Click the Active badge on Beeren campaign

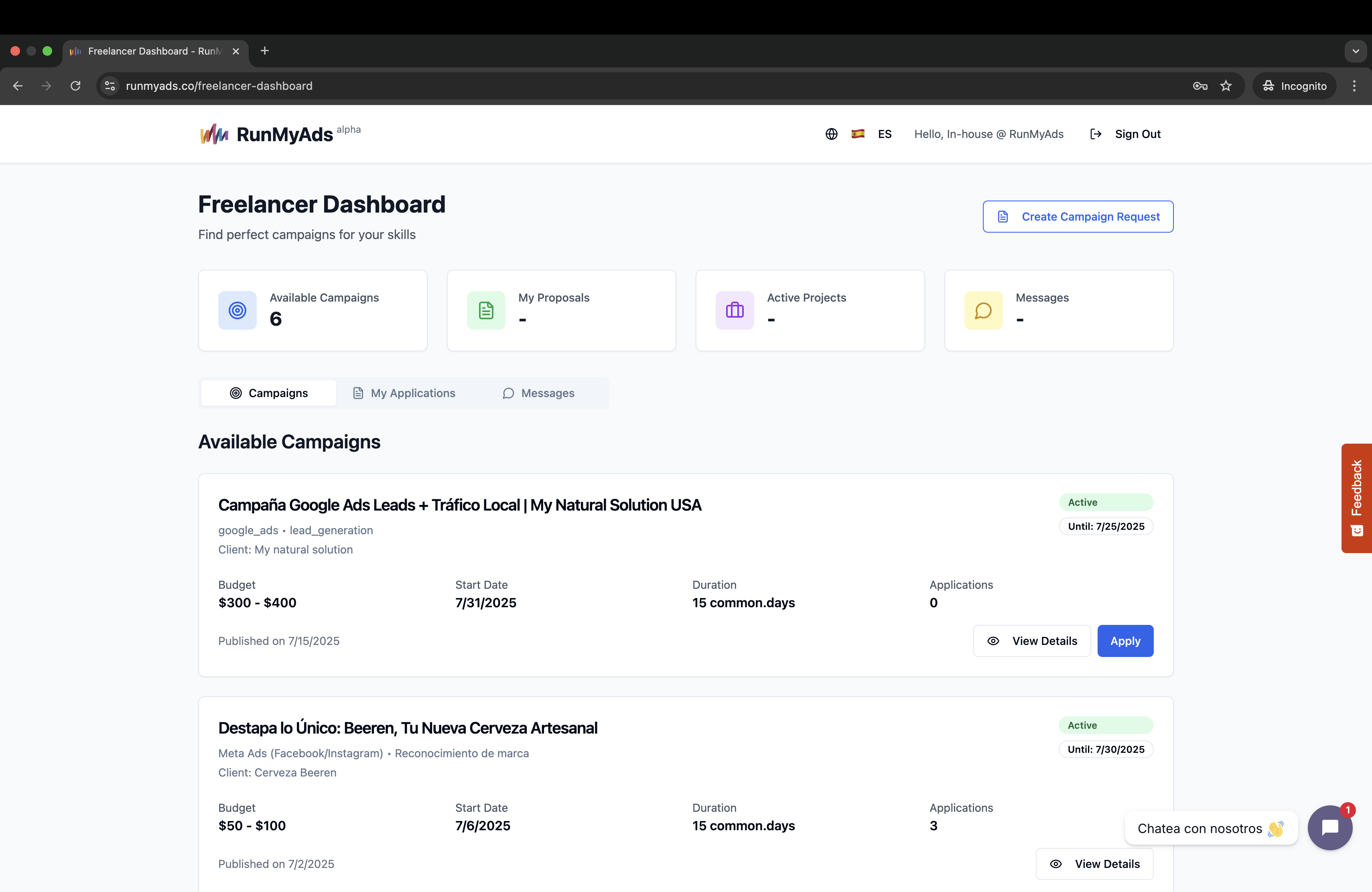(1106, 725)
